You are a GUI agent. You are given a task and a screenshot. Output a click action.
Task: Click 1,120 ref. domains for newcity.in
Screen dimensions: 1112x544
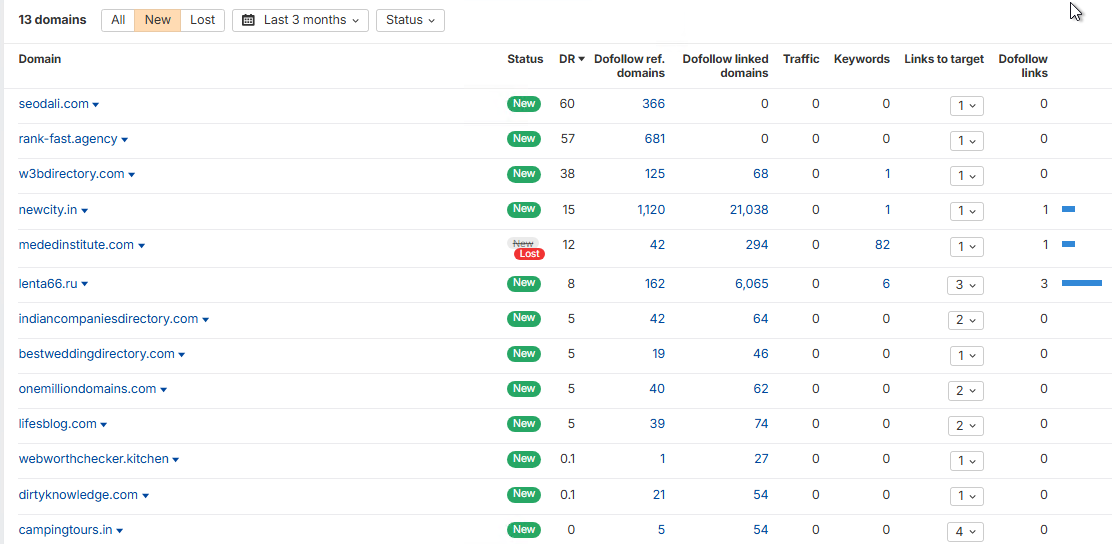[650, 210]
